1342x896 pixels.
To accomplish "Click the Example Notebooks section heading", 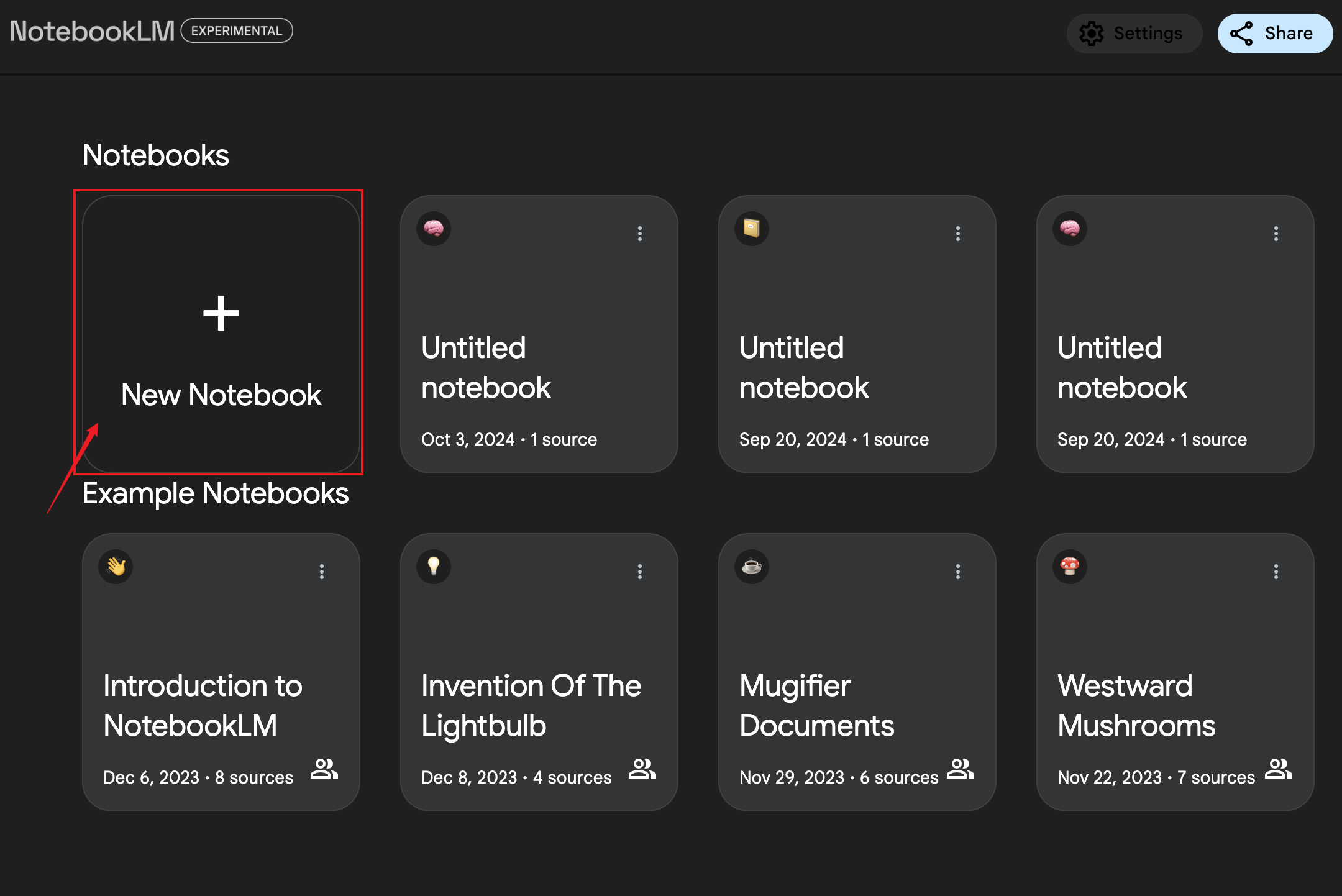I will coord(216,494).
